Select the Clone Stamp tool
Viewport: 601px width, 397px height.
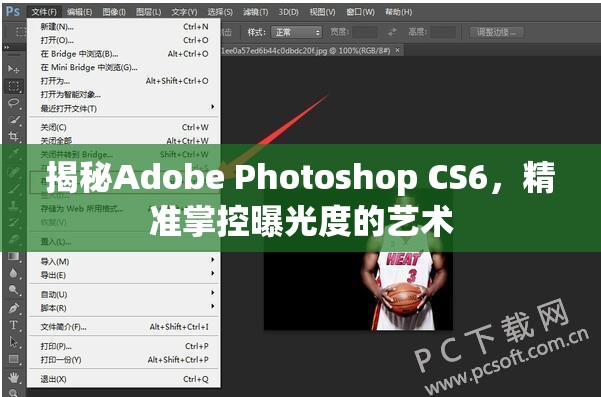click(x=13, y=205)
